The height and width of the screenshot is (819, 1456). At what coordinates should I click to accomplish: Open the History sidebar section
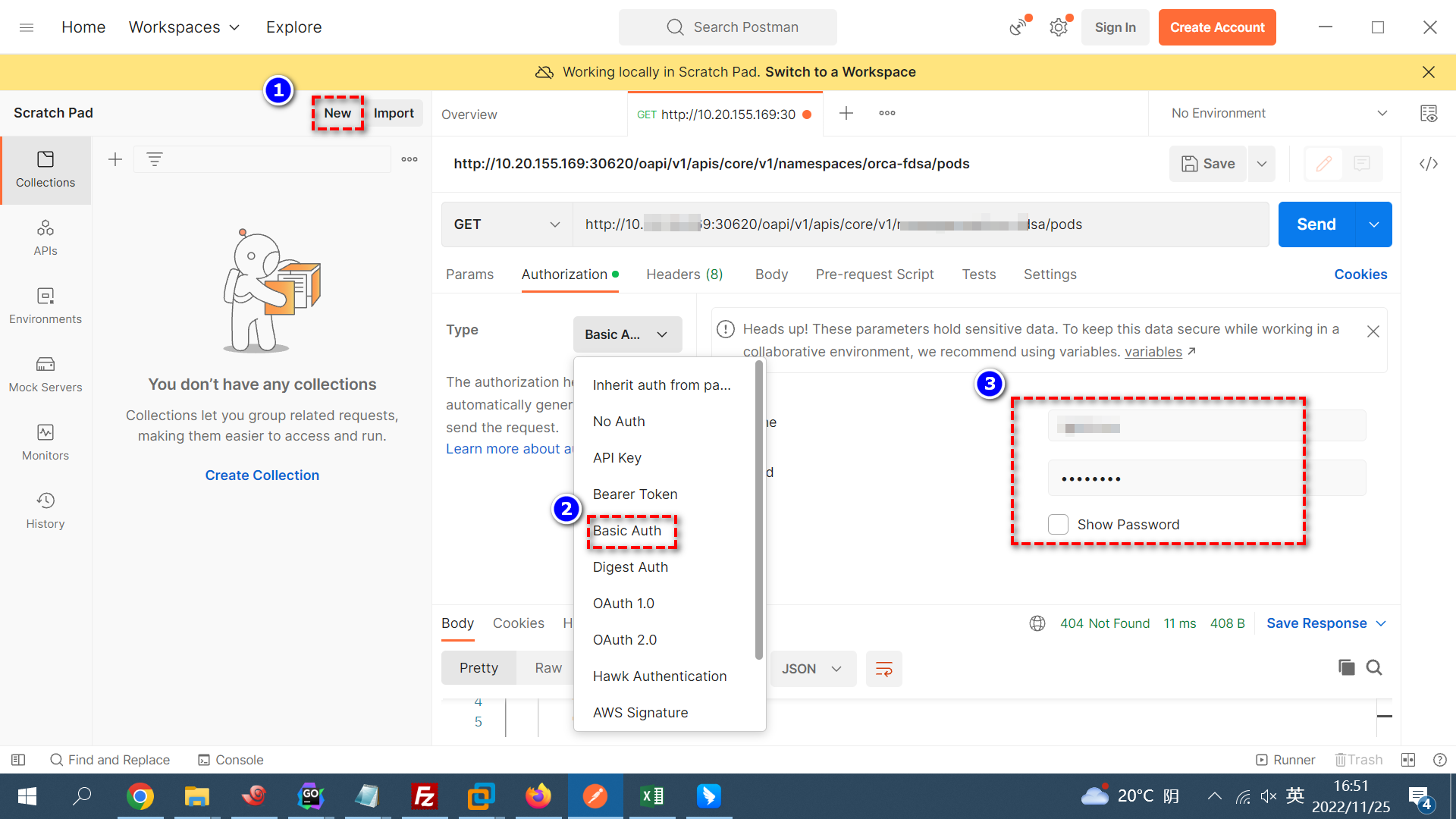45,510
